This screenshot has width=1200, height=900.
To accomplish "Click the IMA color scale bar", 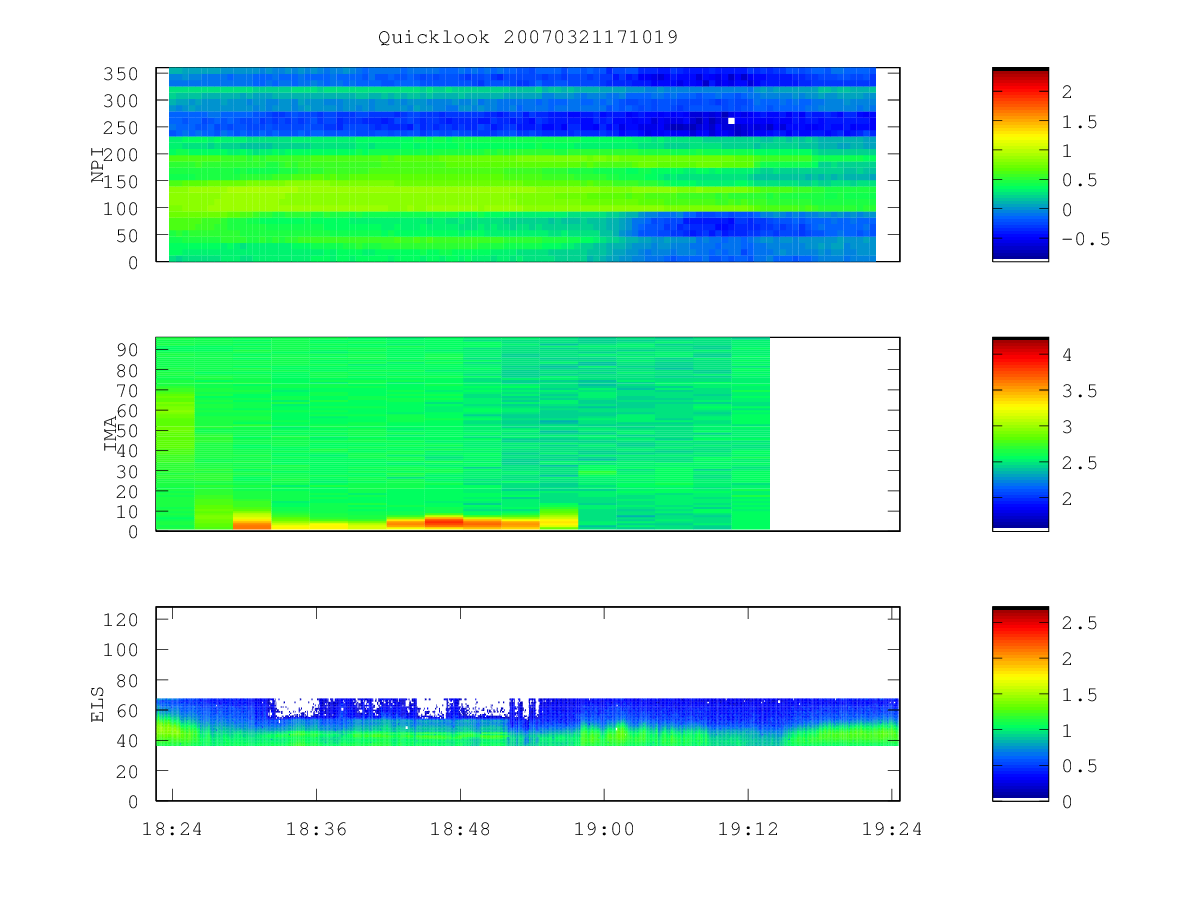I will [x=1020, y=434].
